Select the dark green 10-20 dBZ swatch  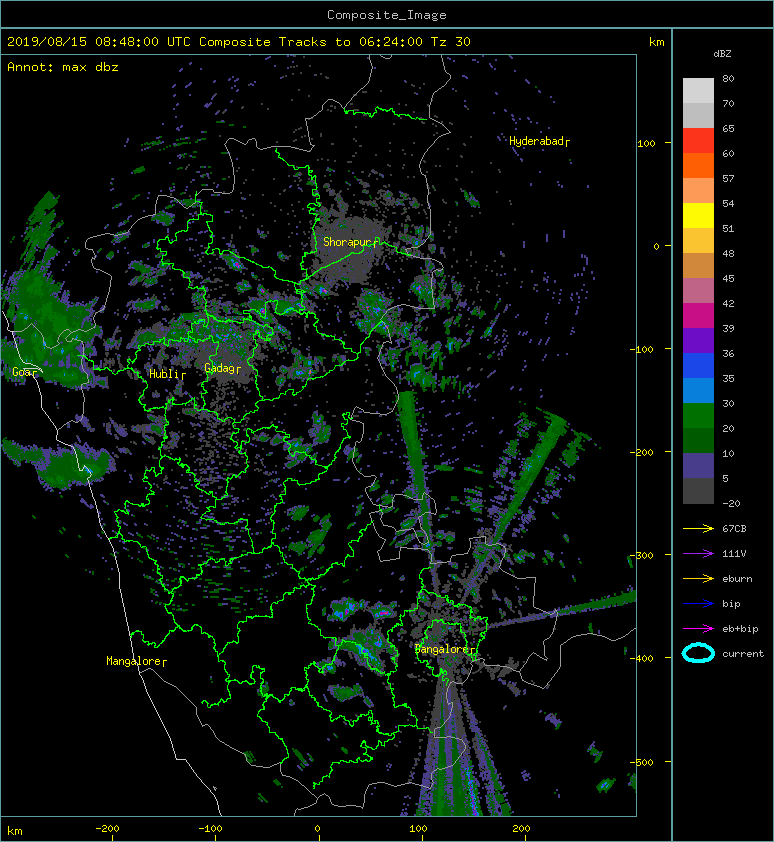(698, 440)
